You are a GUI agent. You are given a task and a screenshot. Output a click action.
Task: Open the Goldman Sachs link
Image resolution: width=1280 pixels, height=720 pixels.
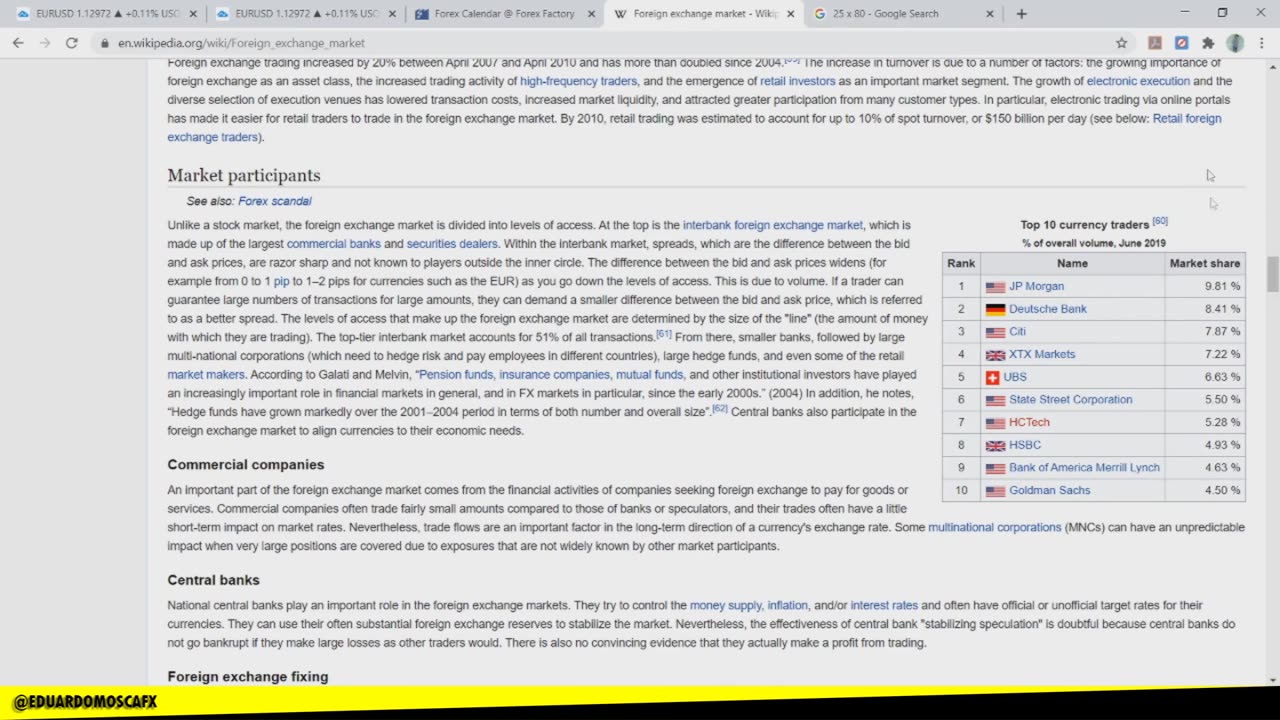(1049, 490)
